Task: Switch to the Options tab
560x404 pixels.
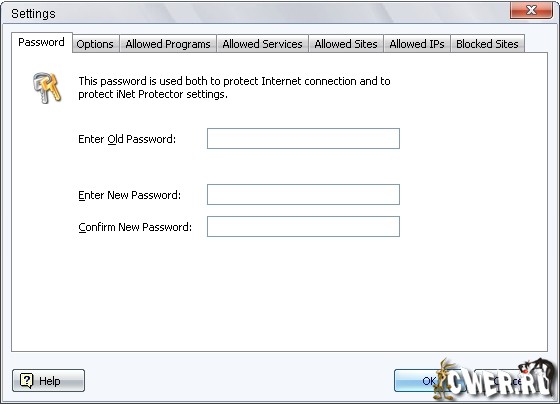Action: [x=95, y=44]
